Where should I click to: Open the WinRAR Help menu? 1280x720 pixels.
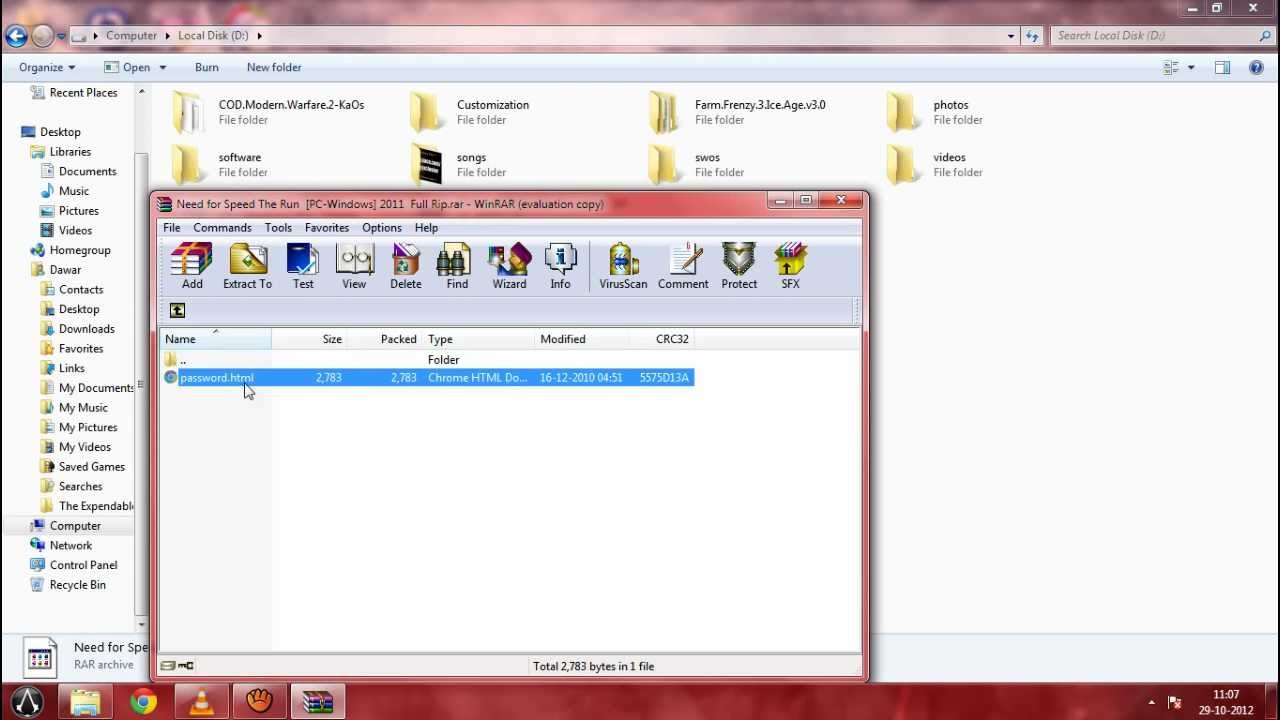click(426, 228)
